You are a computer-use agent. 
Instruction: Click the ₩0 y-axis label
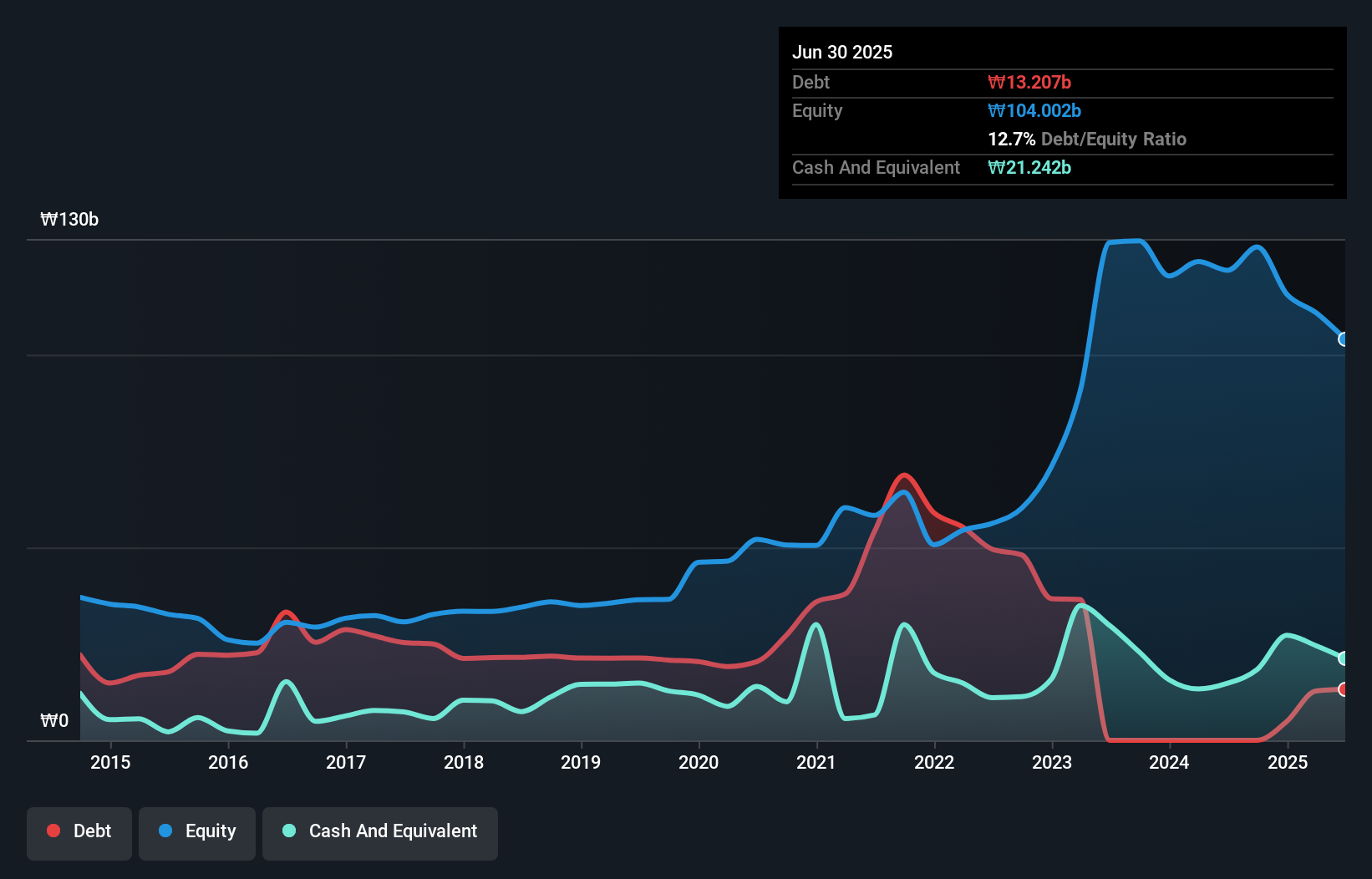pos(54,720)
